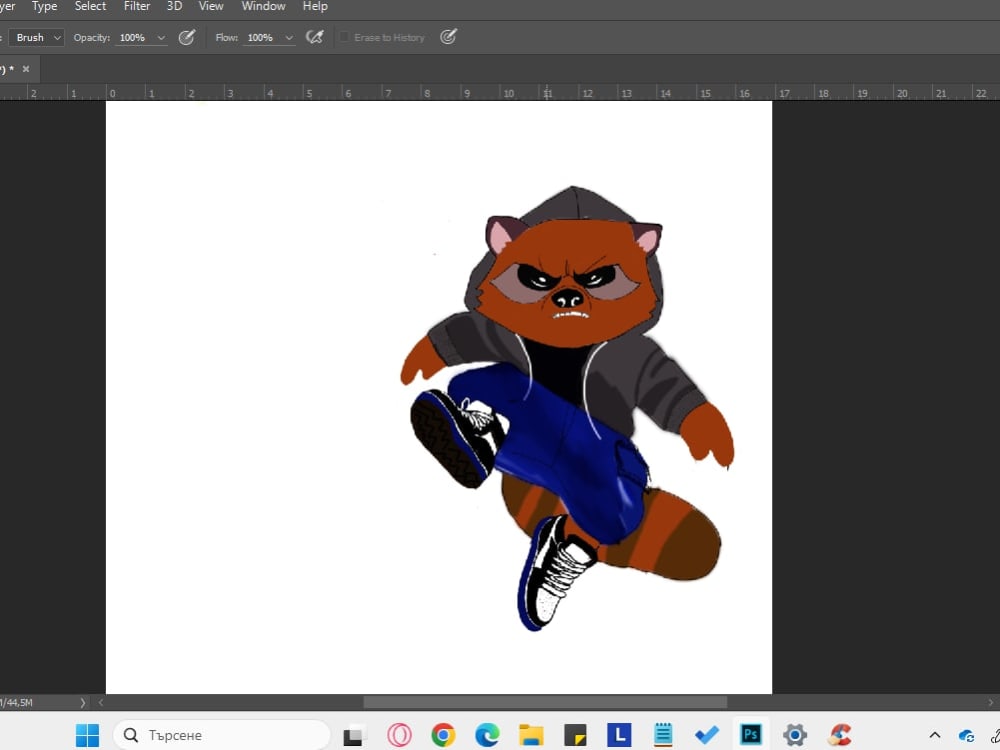The image size is (1000, 750).
Task: Launch Microsoft Edge from the taskbar
Action: (x=487, y=735)
